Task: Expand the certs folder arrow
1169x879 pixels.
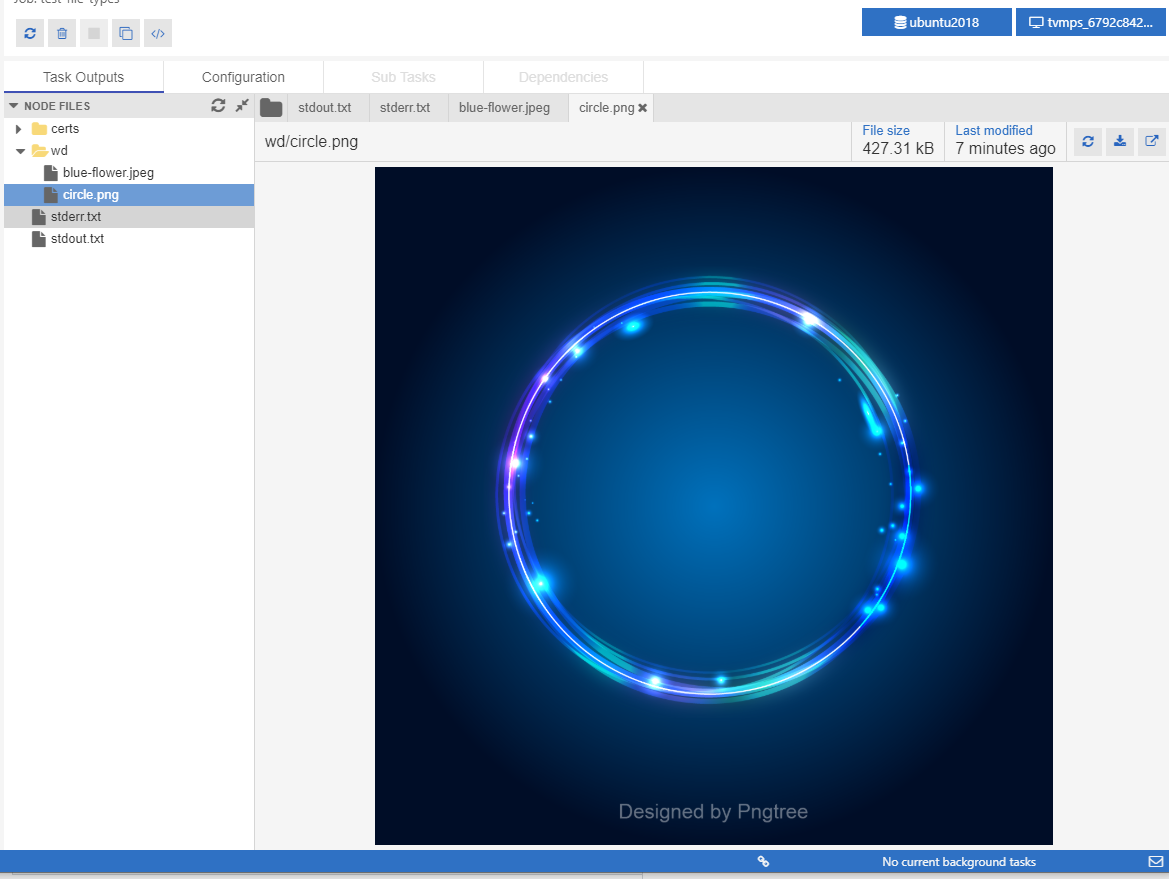Action: 19,129
